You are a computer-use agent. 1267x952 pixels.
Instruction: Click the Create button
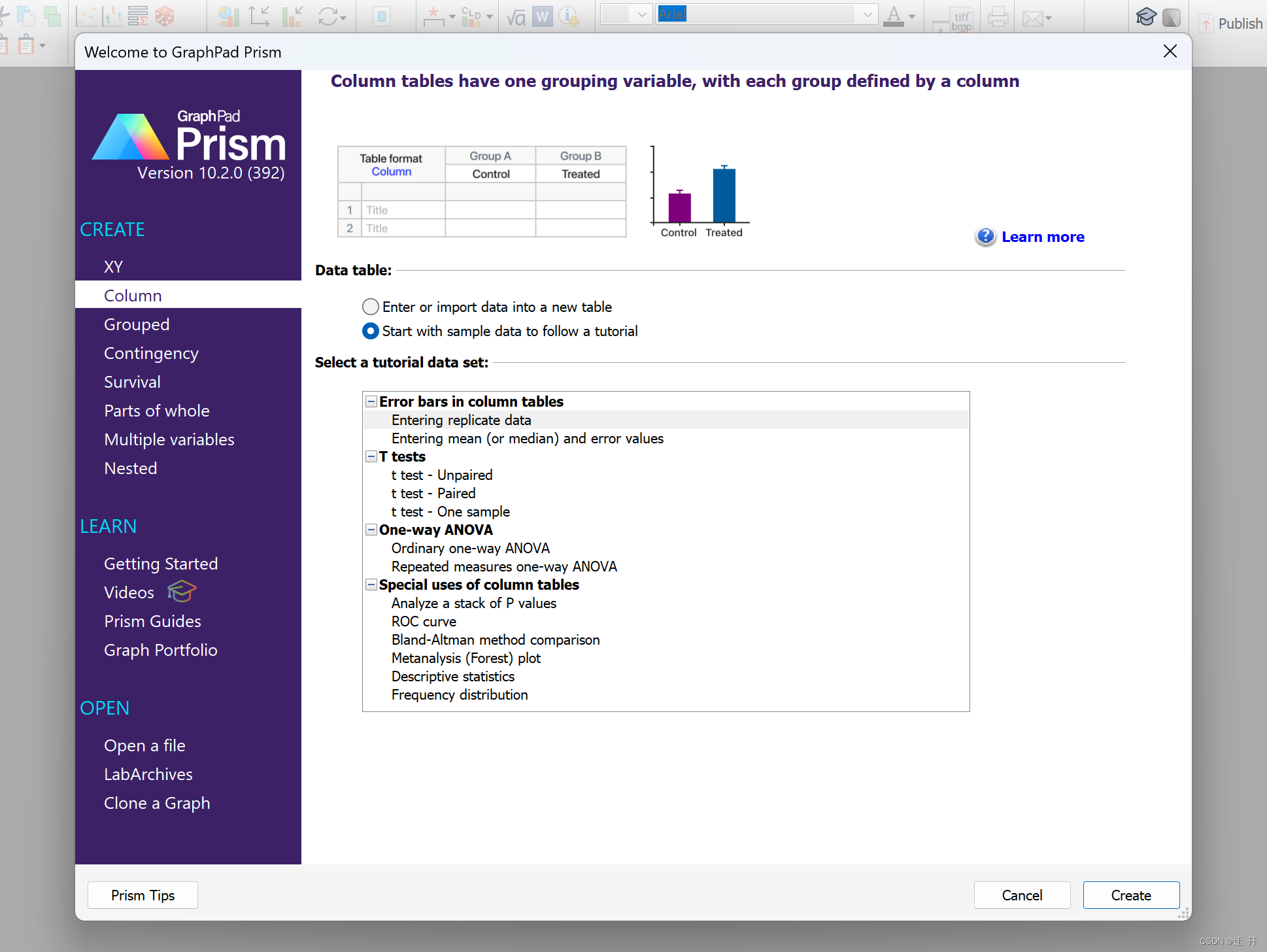[x=1131, y=895]
